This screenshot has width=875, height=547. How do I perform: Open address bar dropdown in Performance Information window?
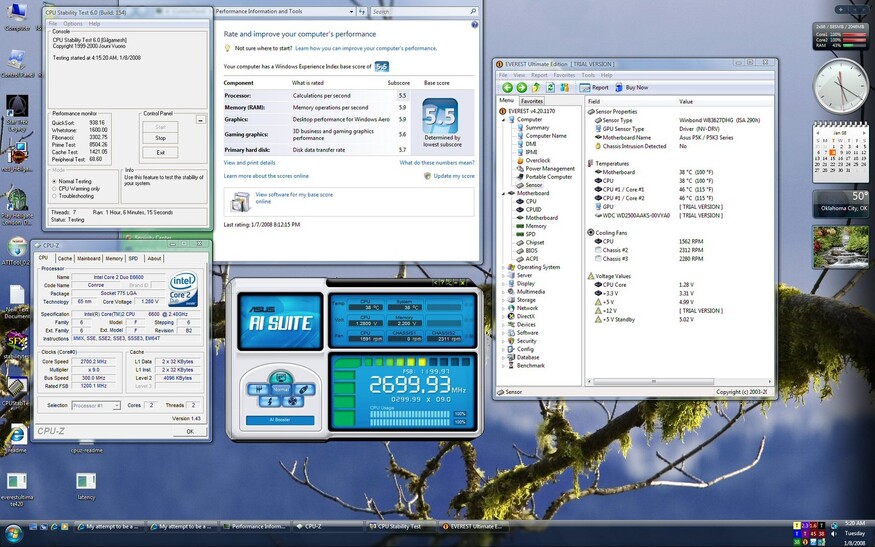pyautogui.click(x=352, y=11)
